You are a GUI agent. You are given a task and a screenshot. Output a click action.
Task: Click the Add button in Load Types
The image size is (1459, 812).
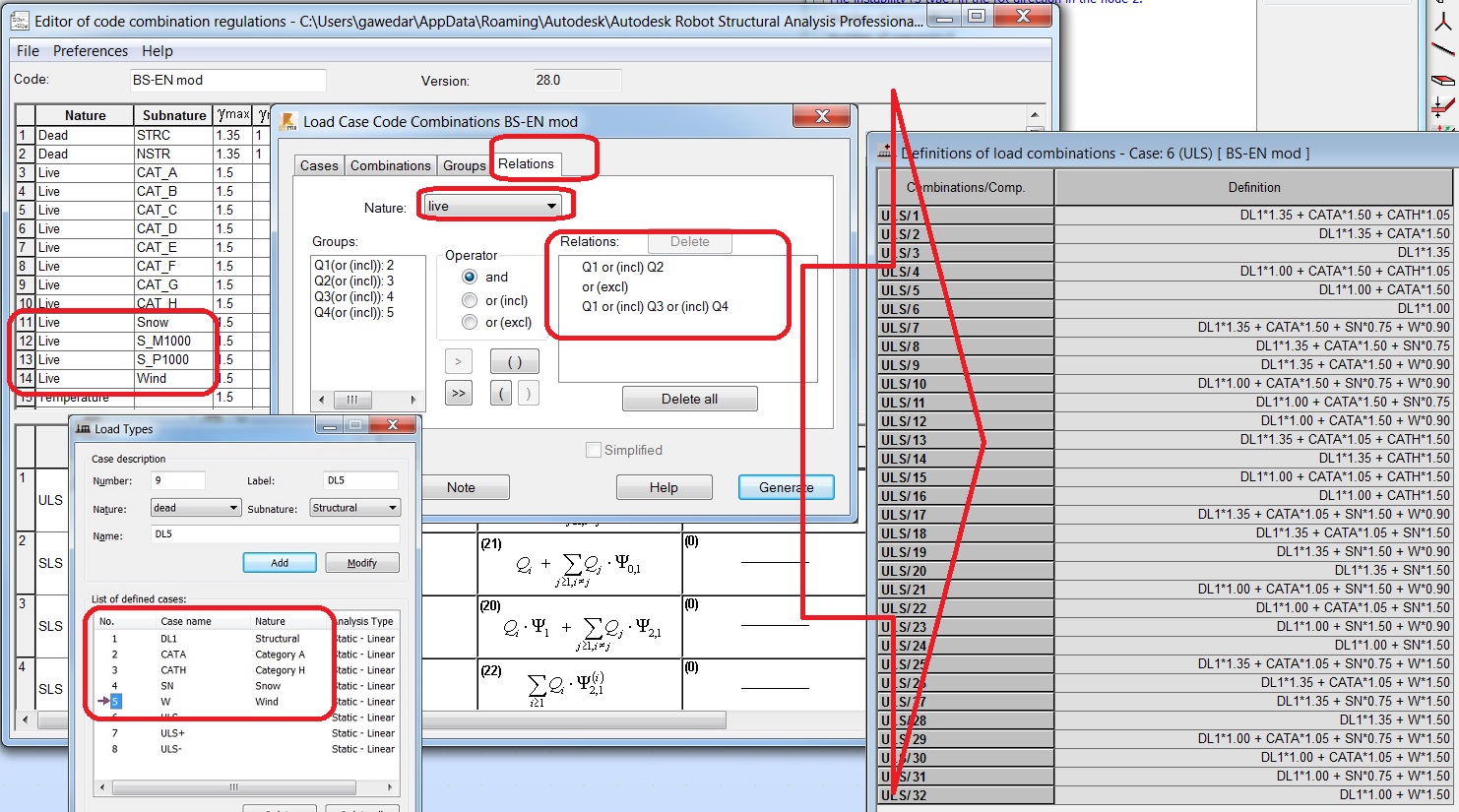(x=280, y=563)
